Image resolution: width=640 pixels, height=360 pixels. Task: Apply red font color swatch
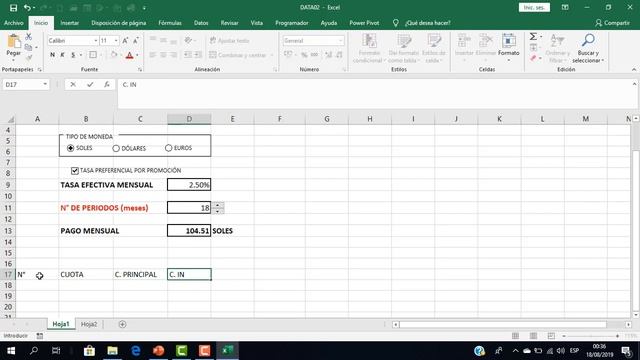point(129,55)
